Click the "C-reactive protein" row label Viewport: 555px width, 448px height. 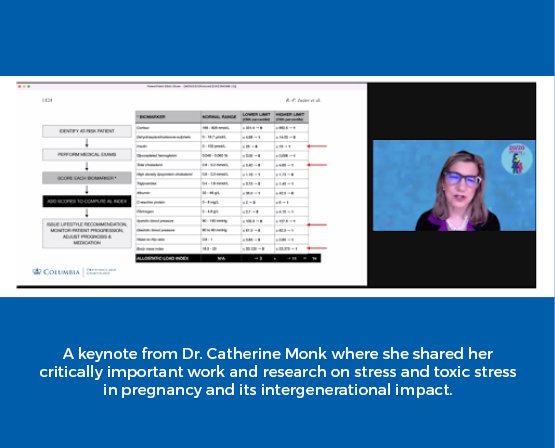pyautogui.click(x=151, y=202)
